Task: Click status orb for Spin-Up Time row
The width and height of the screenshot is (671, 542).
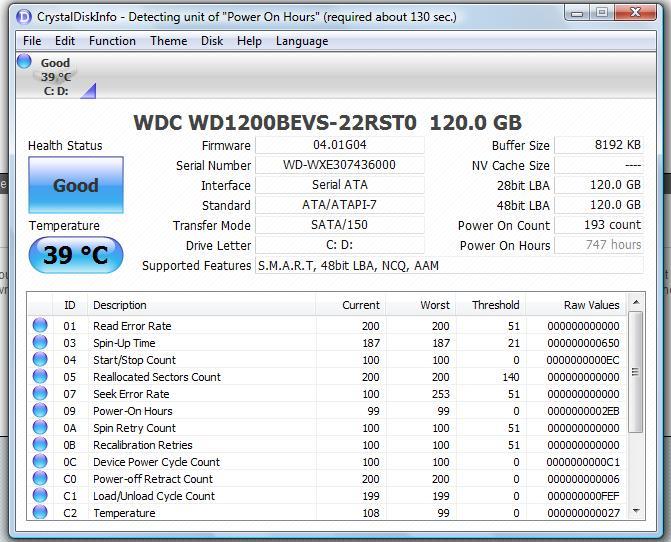Action: 40,342
